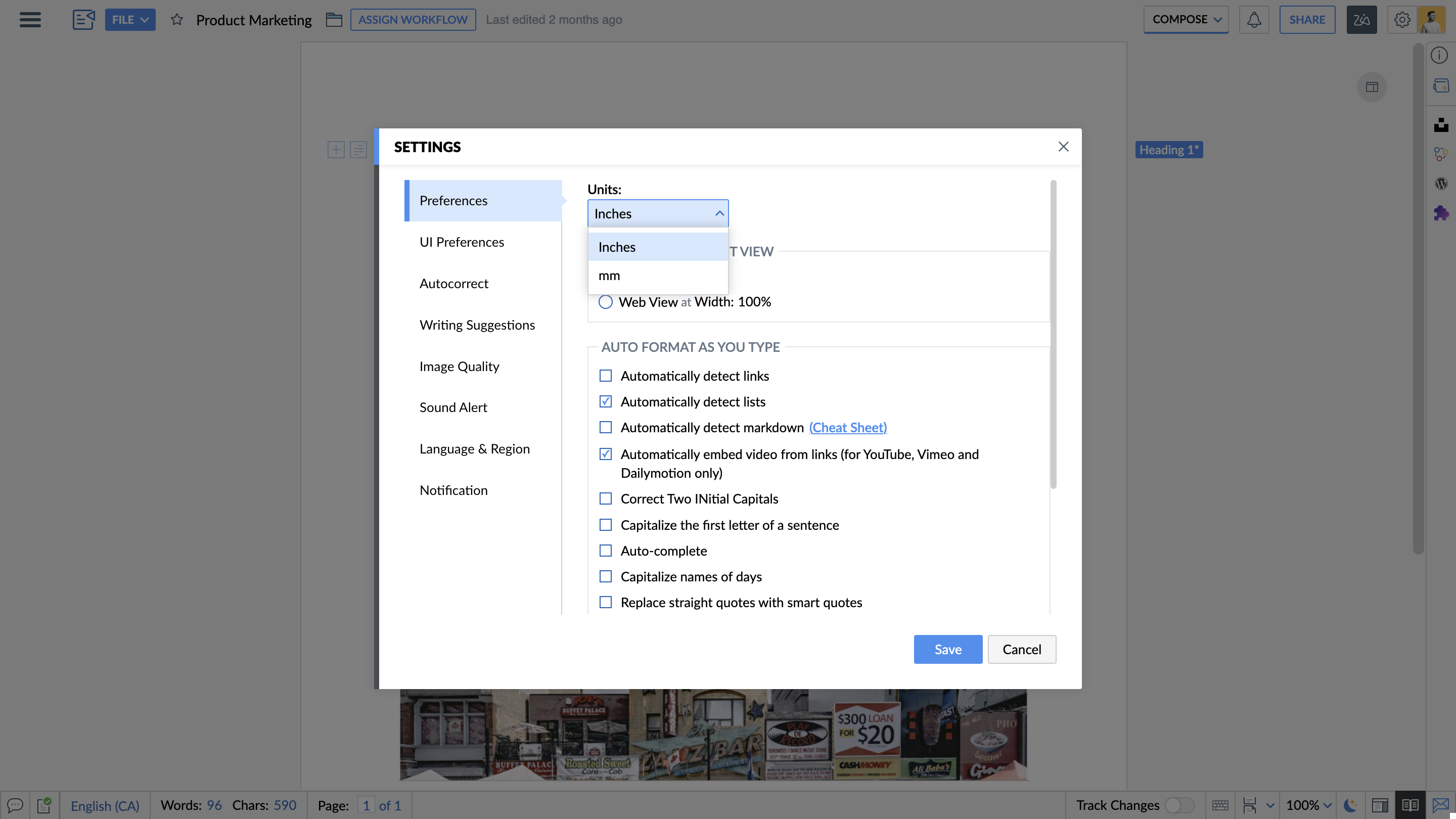Check Automatically detect links
This screenshot has width=1456, height=819.
[x=605, y=376]
